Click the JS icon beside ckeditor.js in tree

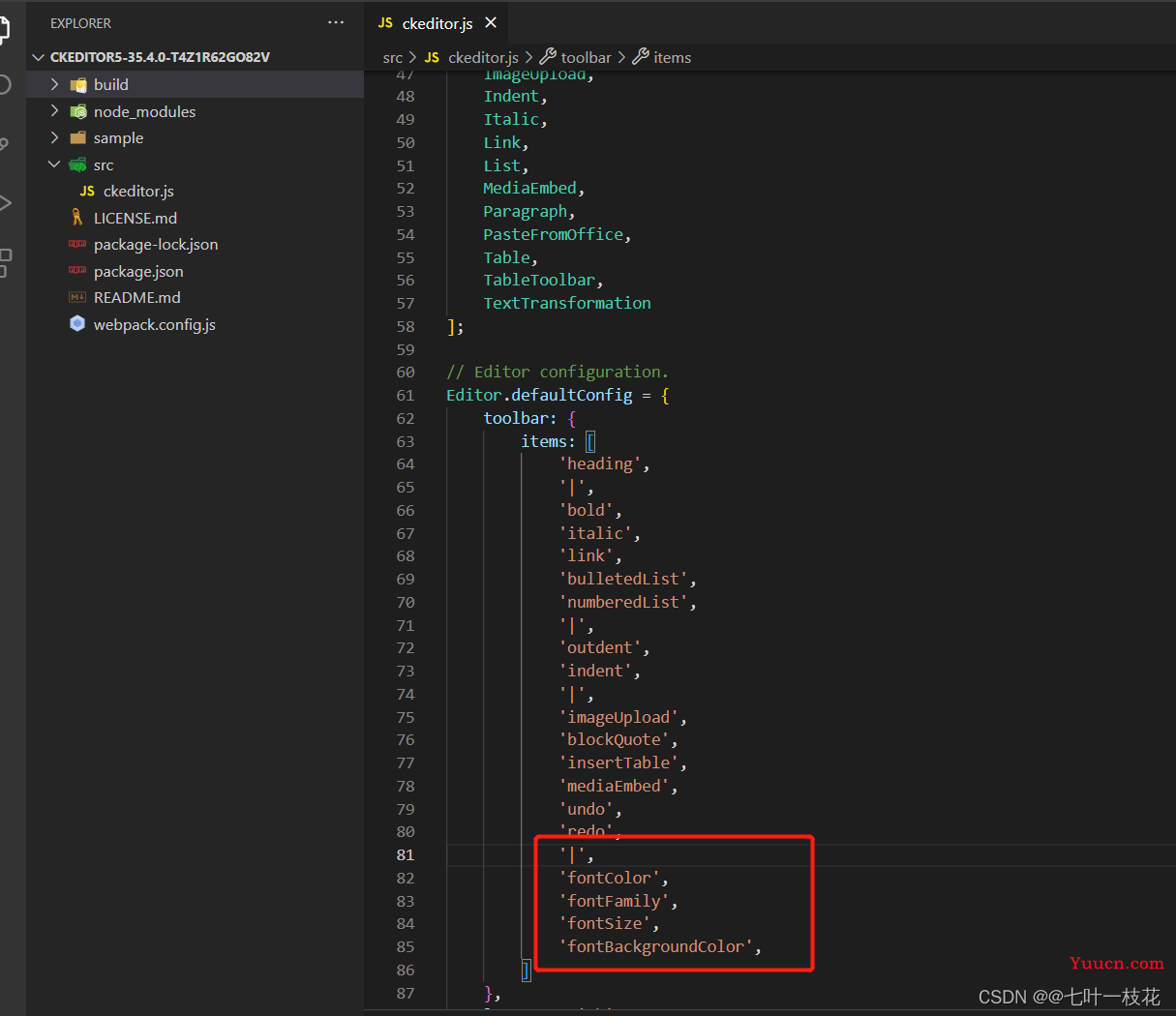point(87,192)
